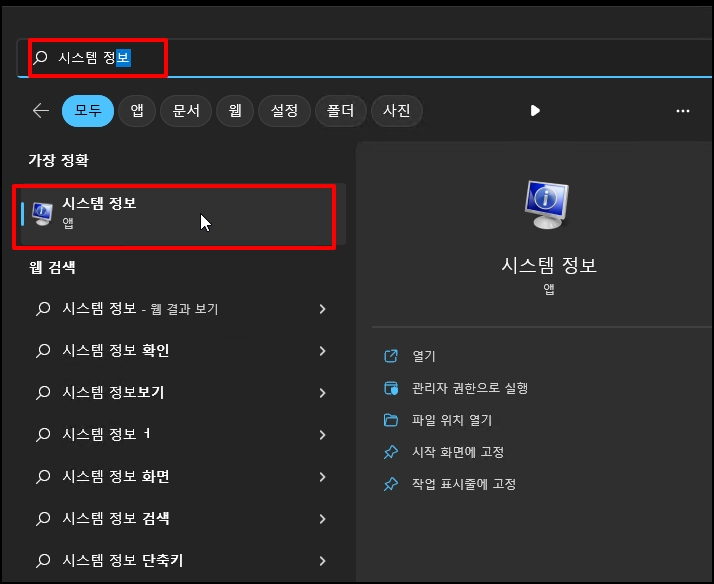Screen dimensions: 714x584
Task: Open the 설정 filter tab
Action: [x=284, y=111]
